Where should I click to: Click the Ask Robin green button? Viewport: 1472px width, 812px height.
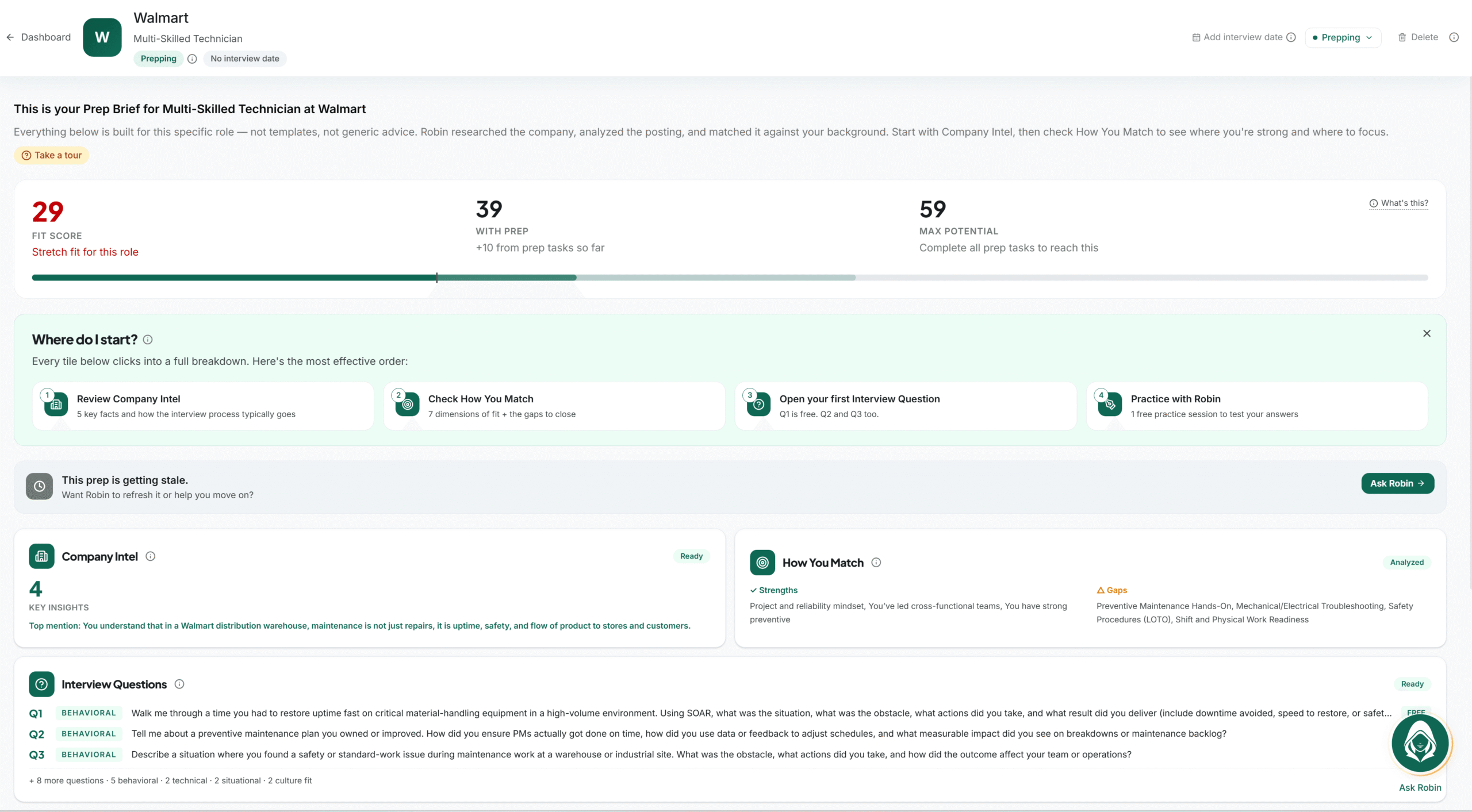pyautogui.click(x=1397, y=483)
